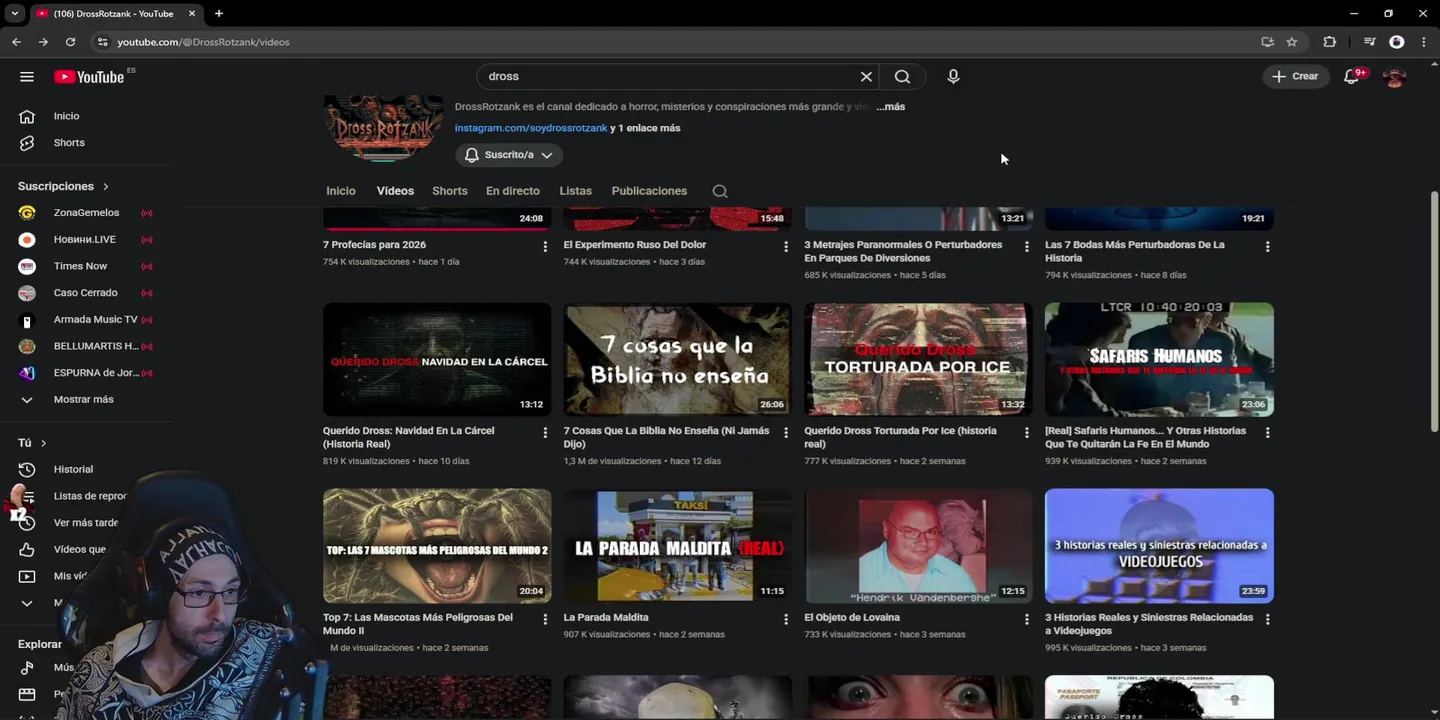1440x720 pixels.
Task: Expand Mostrar más subscriptions
Action: 83,399
